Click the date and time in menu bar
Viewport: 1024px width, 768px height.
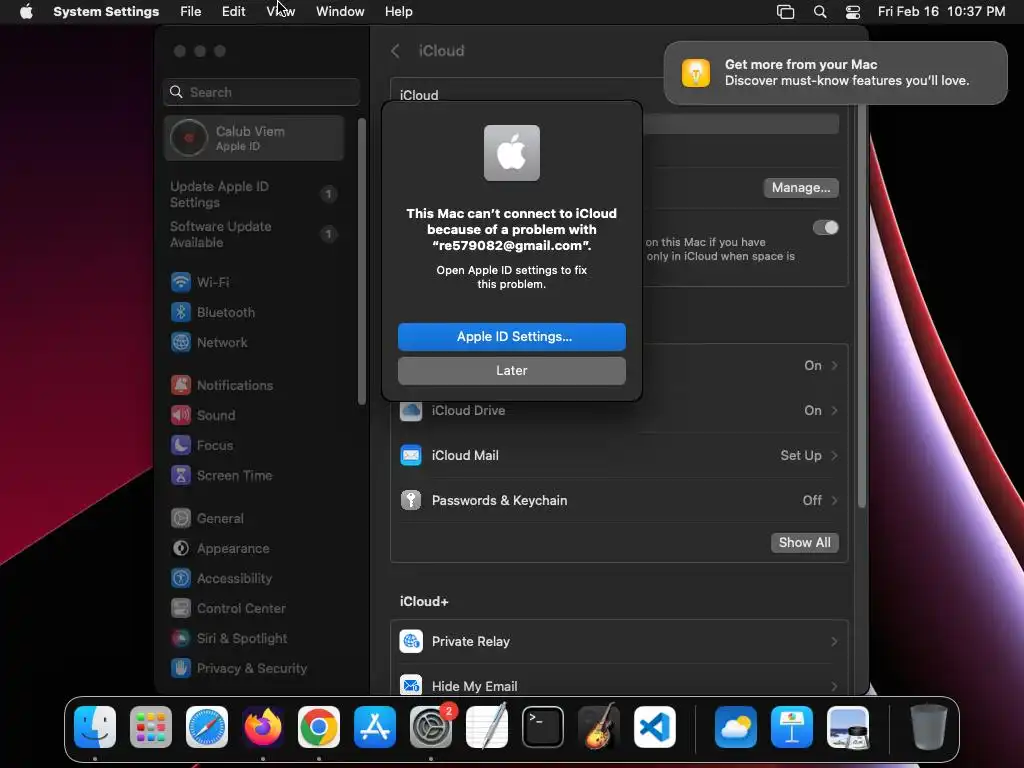[941, 11]
